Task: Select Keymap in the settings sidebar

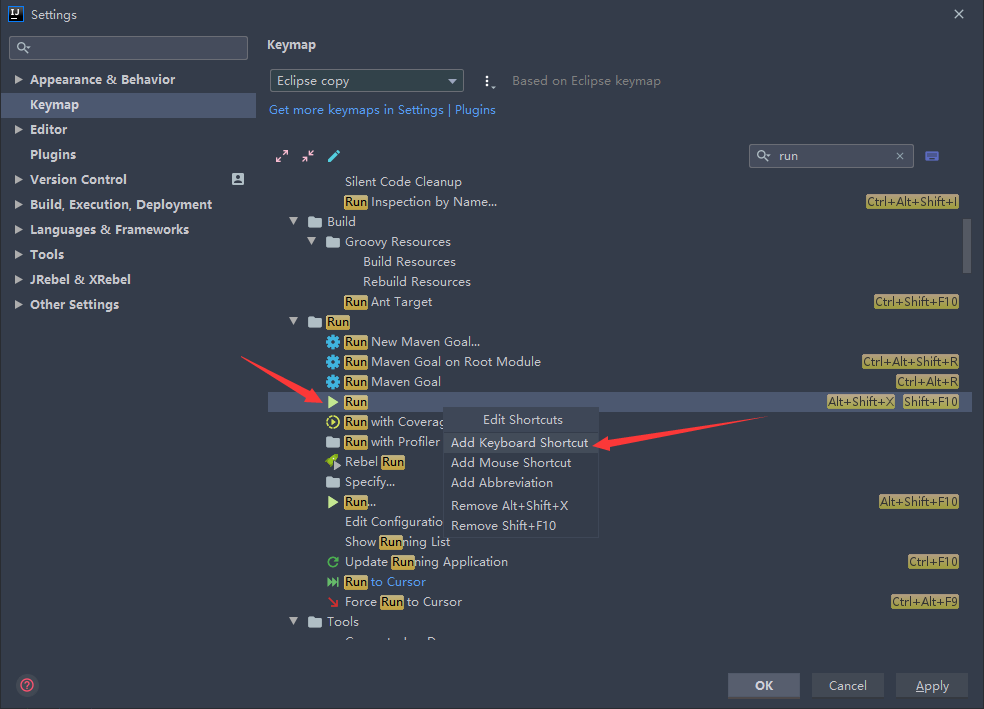Action: [129, 105]
